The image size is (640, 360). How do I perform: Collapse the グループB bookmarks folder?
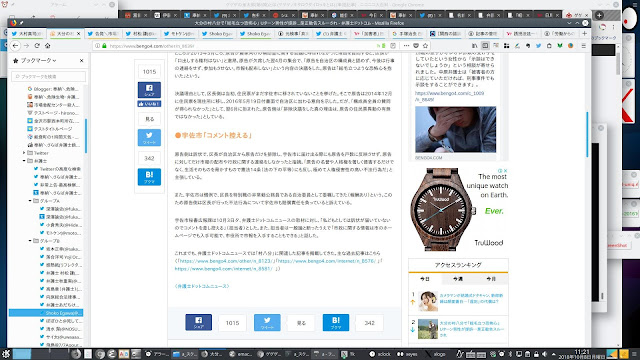click(x=30, y=241)
